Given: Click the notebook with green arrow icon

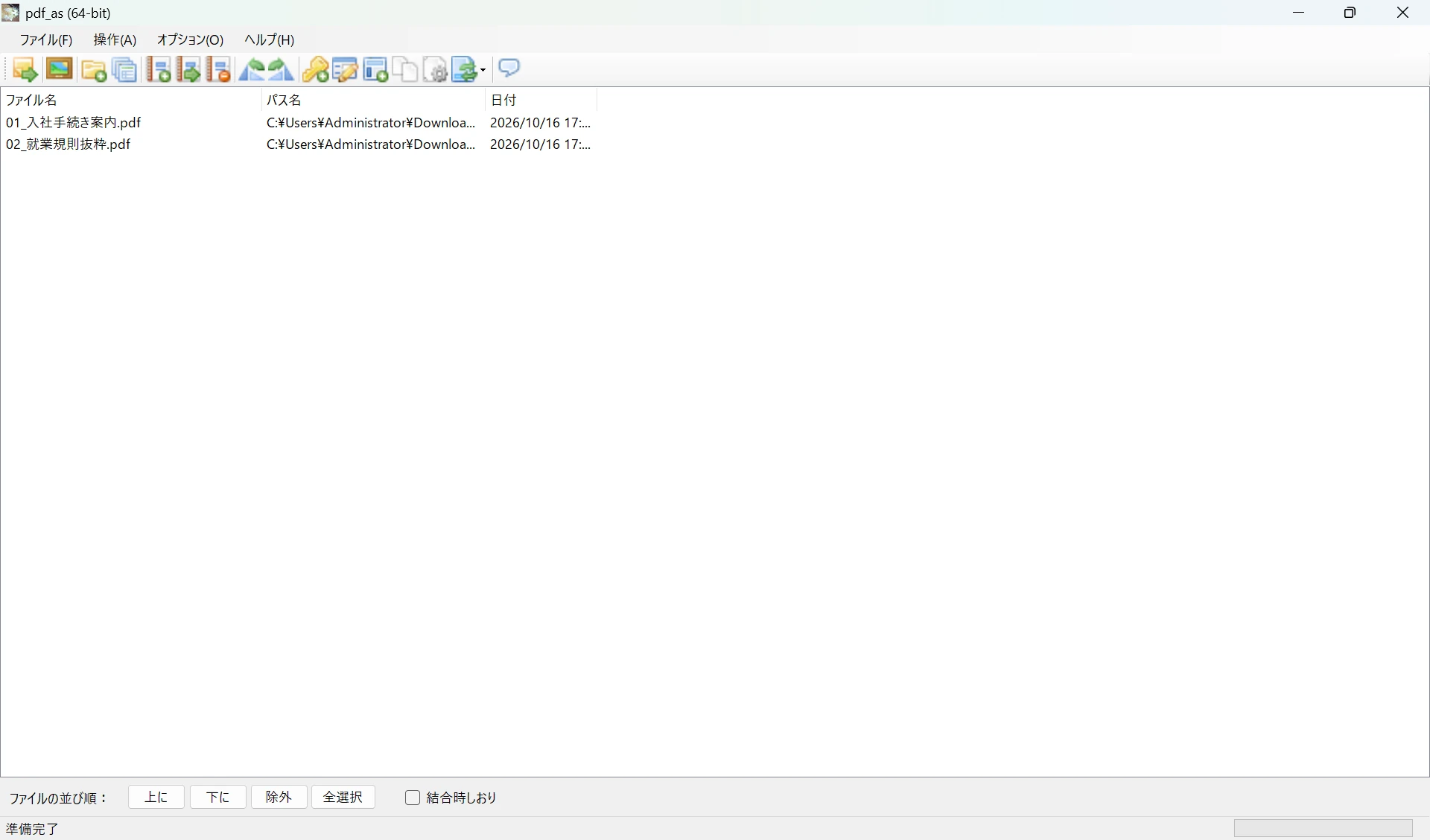Looking at the screenshot, I should 188,70.
